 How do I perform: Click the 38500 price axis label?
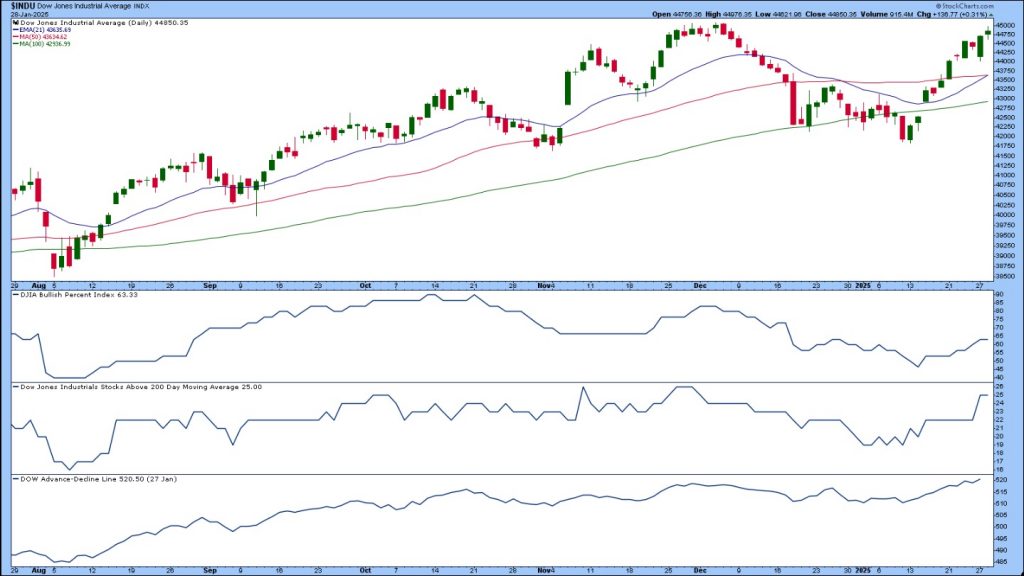point(1006,277)
